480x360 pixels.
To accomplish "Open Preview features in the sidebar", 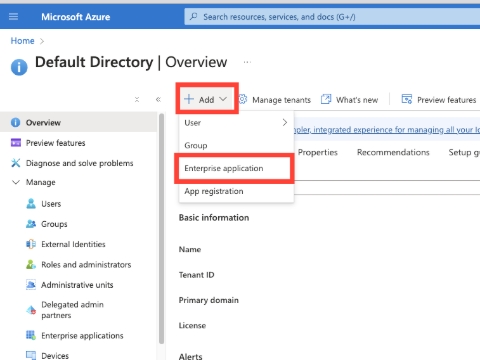I will [56, 143].
